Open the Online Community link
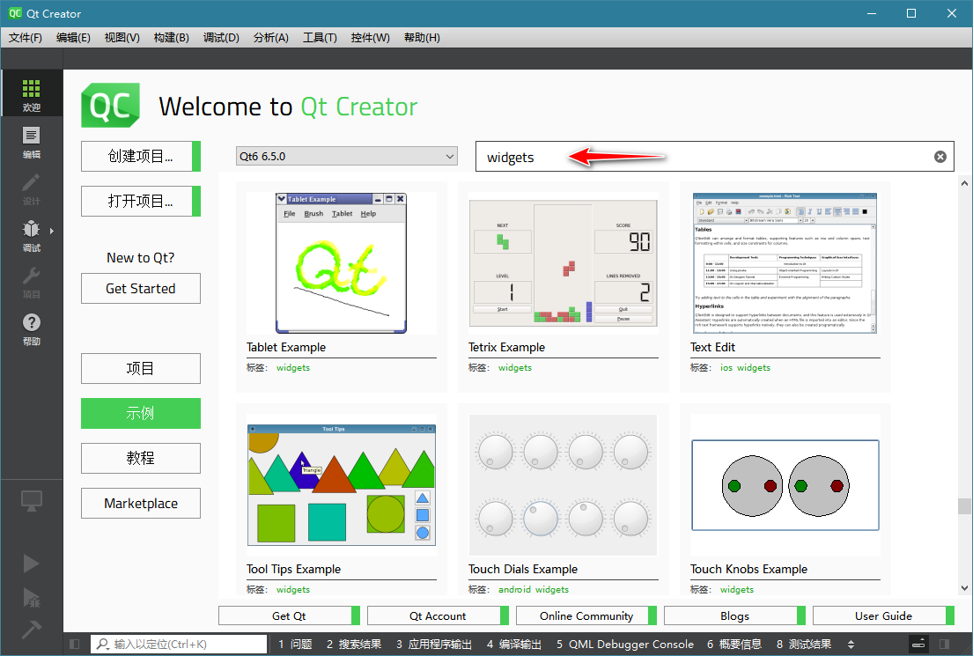Screen dimensions: 974x657 (586, 616)
